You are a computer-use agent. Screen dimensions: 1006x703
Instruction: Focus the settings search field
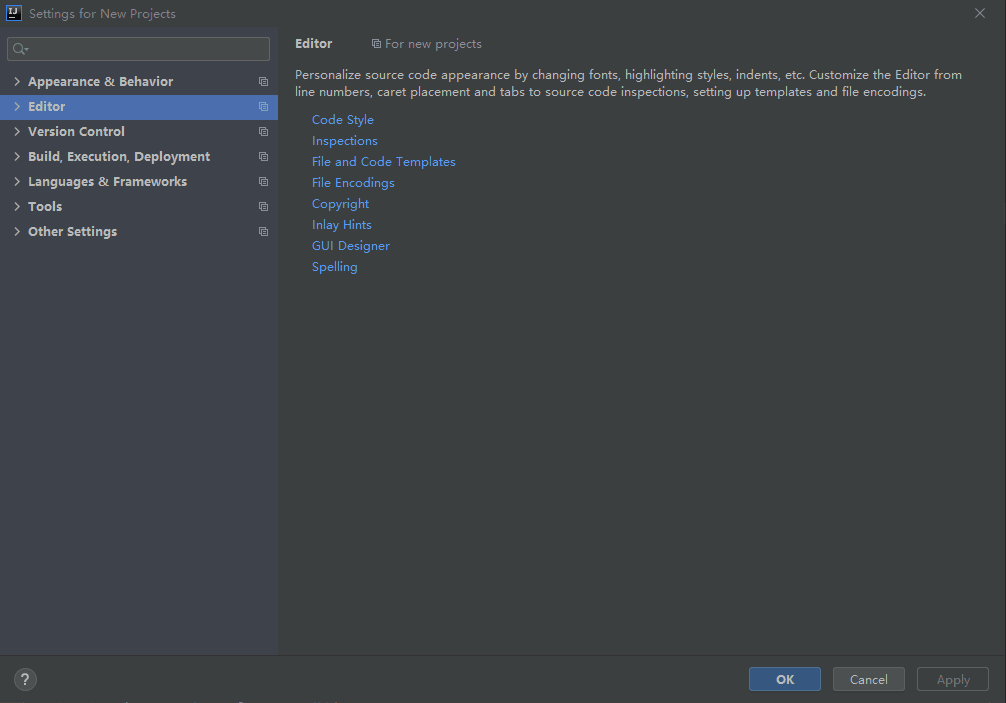[138, 49]
